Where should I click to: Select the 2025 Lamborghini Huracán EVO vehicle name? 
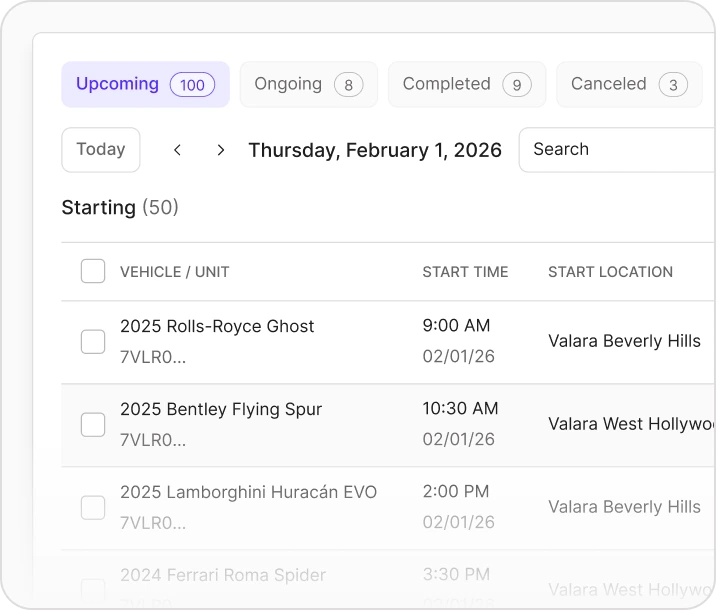pos(248,492)
